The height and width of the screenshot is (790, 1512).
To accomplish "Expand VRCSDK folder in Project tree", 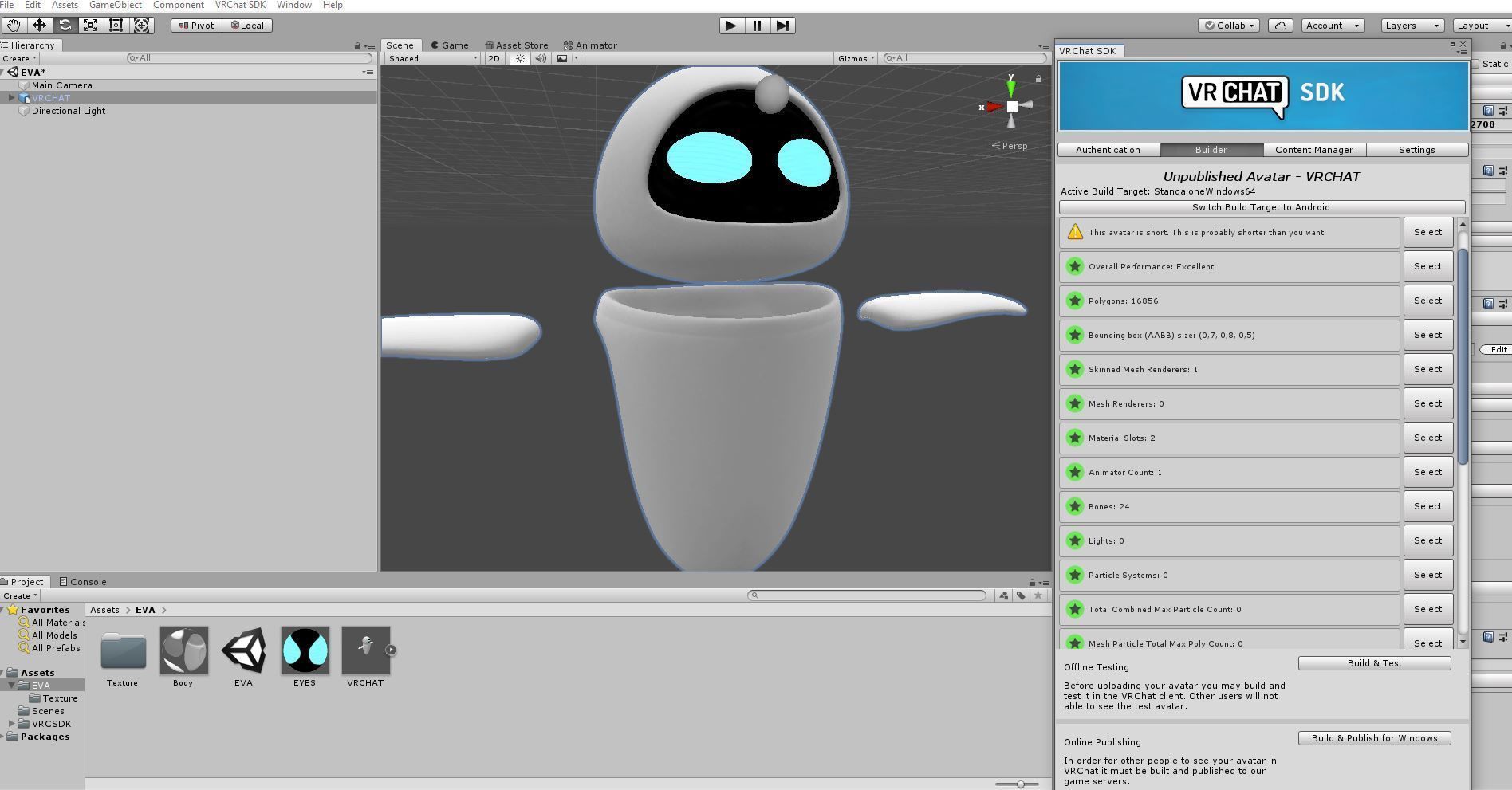I will tap(11, 724).
